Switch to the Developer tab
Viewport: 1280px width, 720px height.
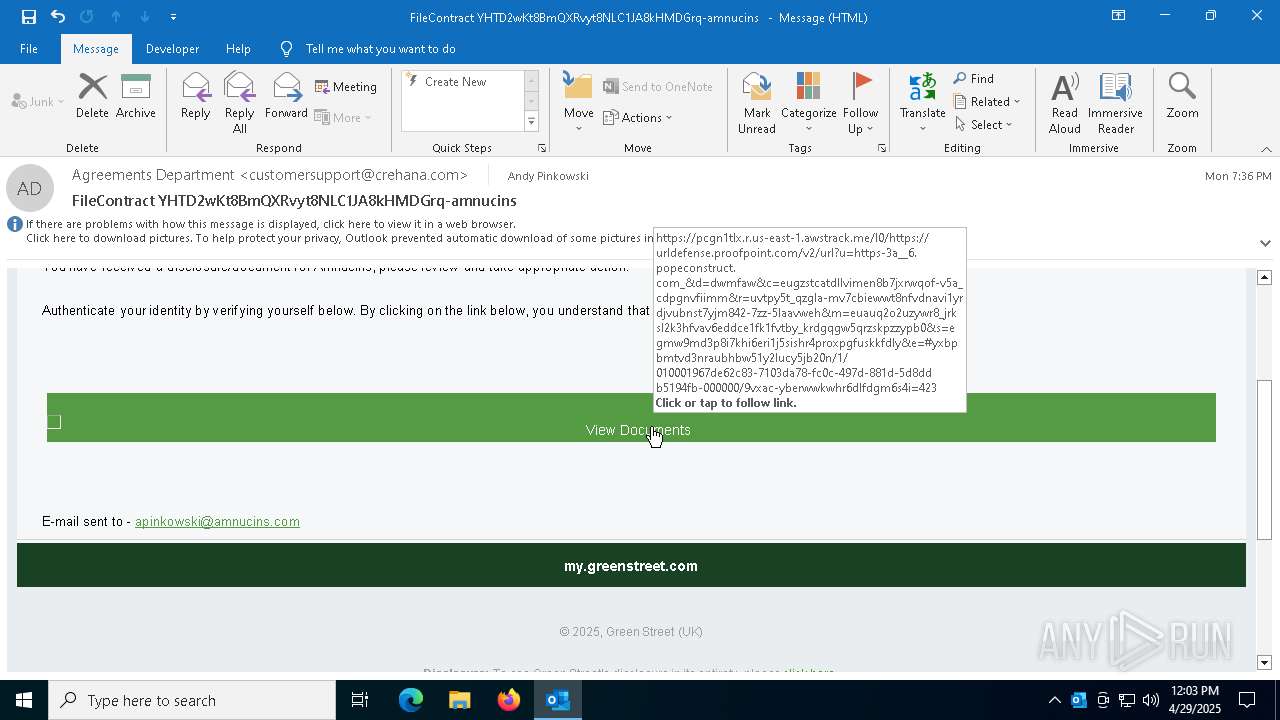pyautogui.click(x=172, y=48)
